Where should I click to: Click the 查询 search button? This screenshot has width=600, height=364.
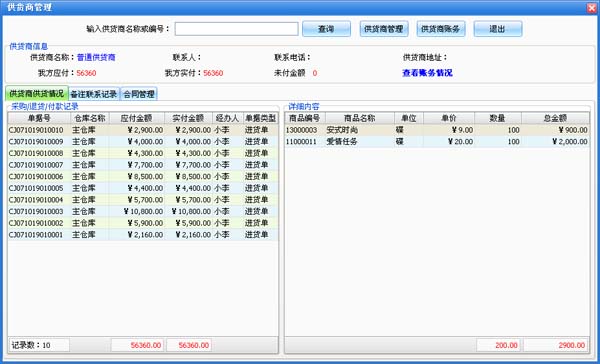(x=326, y=29)
